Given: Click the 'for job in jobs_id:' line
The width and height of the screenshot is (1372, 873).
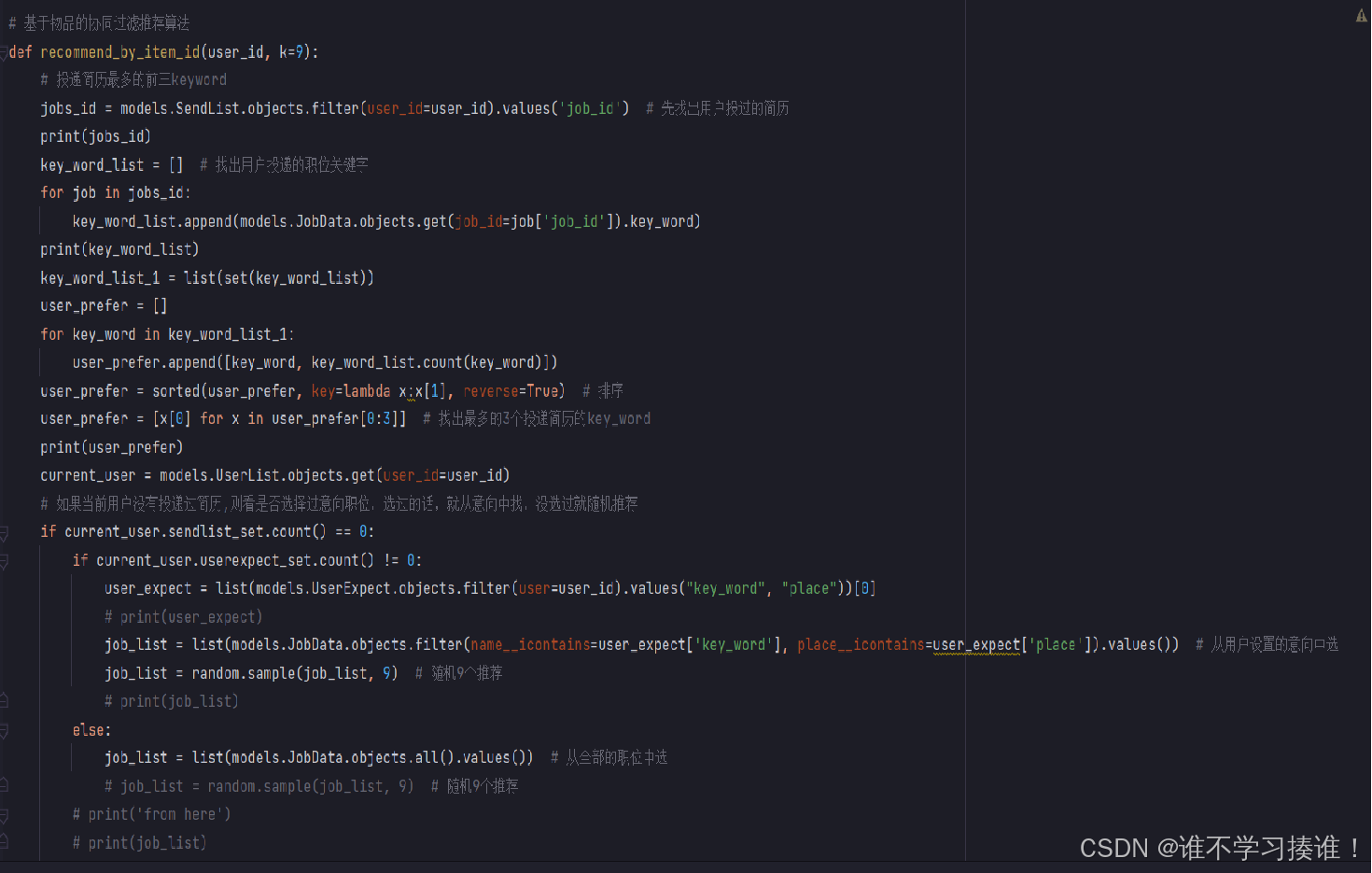Looking at the screenshot, I should point(115,193).
